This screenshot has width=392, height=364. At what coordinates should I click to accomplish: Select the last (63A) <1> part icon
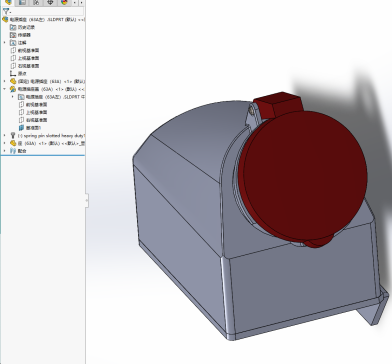coord(13,143)
